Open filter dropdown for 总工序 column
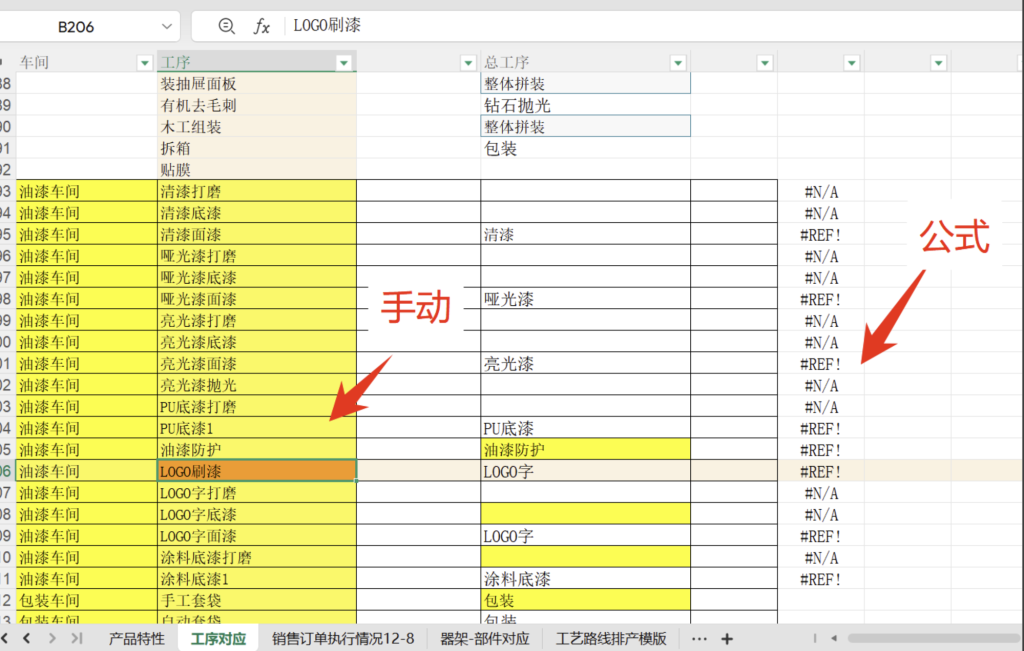This screenshot has width=1024, height=651. (678, 63)
